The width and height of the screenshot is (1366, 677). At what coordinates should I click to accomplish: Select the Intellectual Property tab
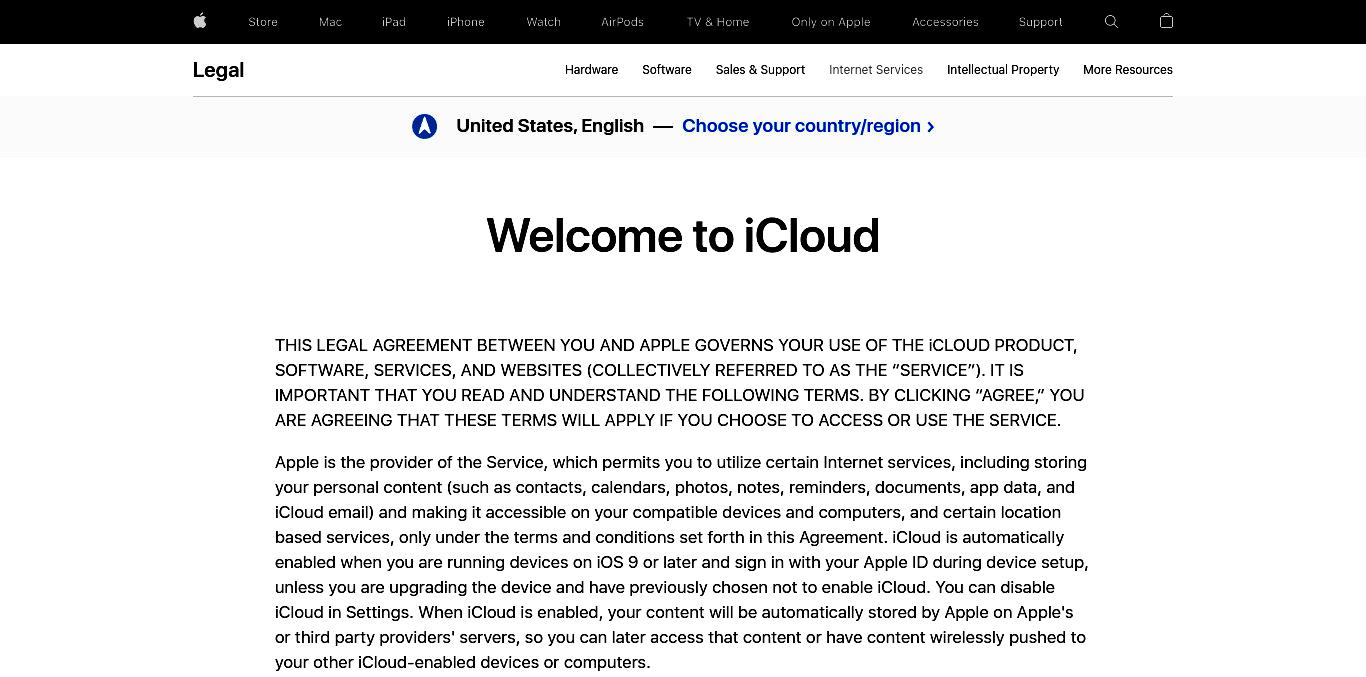pos(1003,70)
